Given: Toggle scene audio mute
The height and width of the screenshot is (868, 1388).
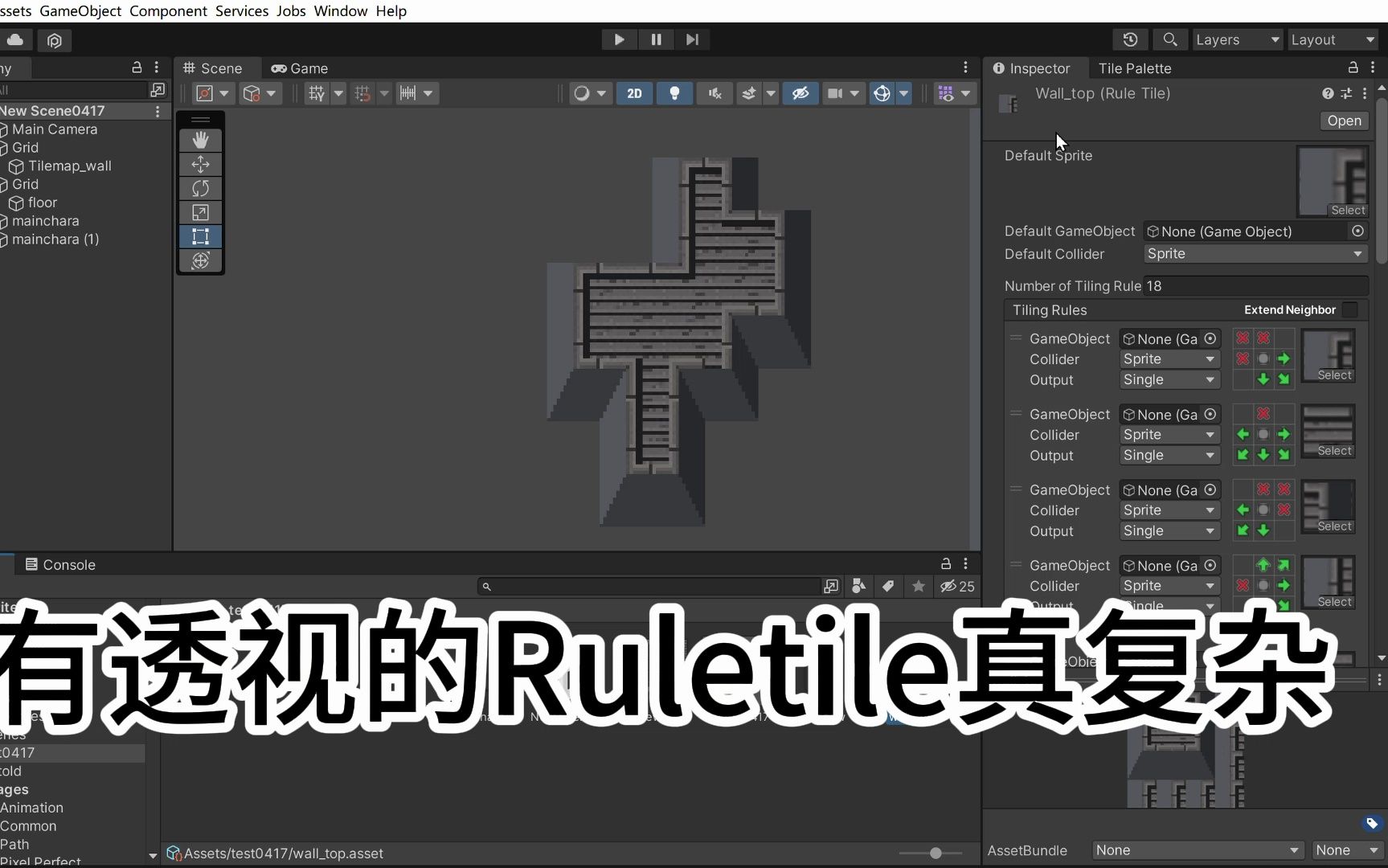Looking at the screenshot, I should (x=714, y=93).
